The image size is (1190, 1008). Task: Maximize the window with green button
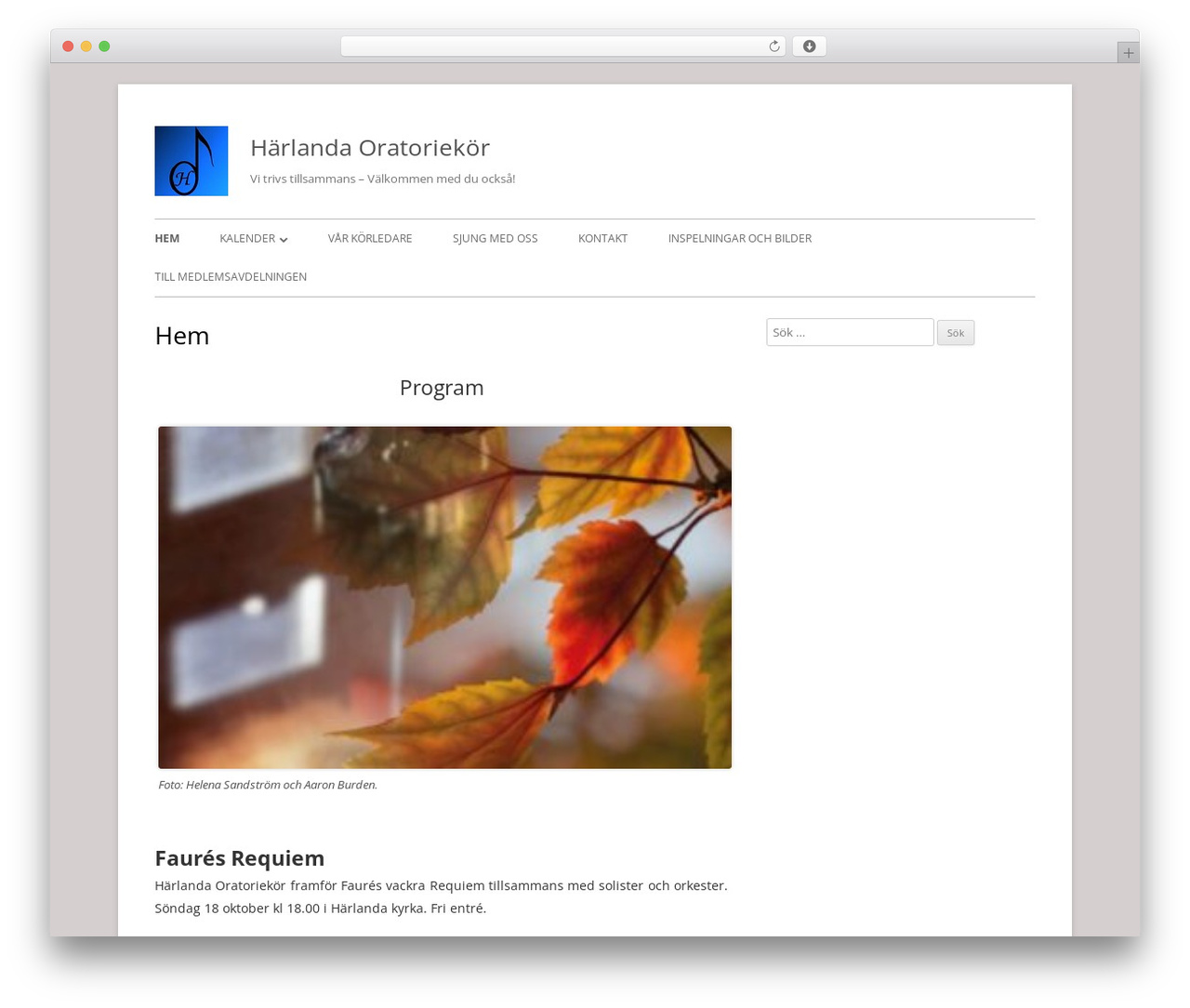coord(104,46)
